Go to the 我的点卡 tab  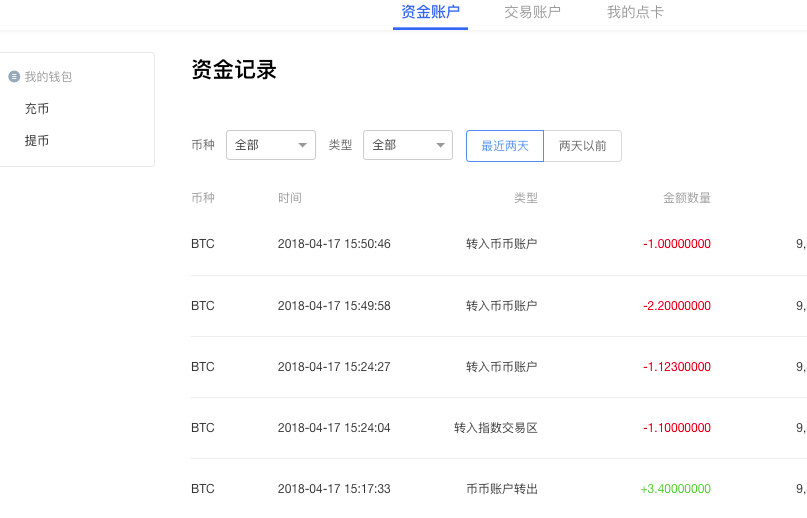click(634, 13)
